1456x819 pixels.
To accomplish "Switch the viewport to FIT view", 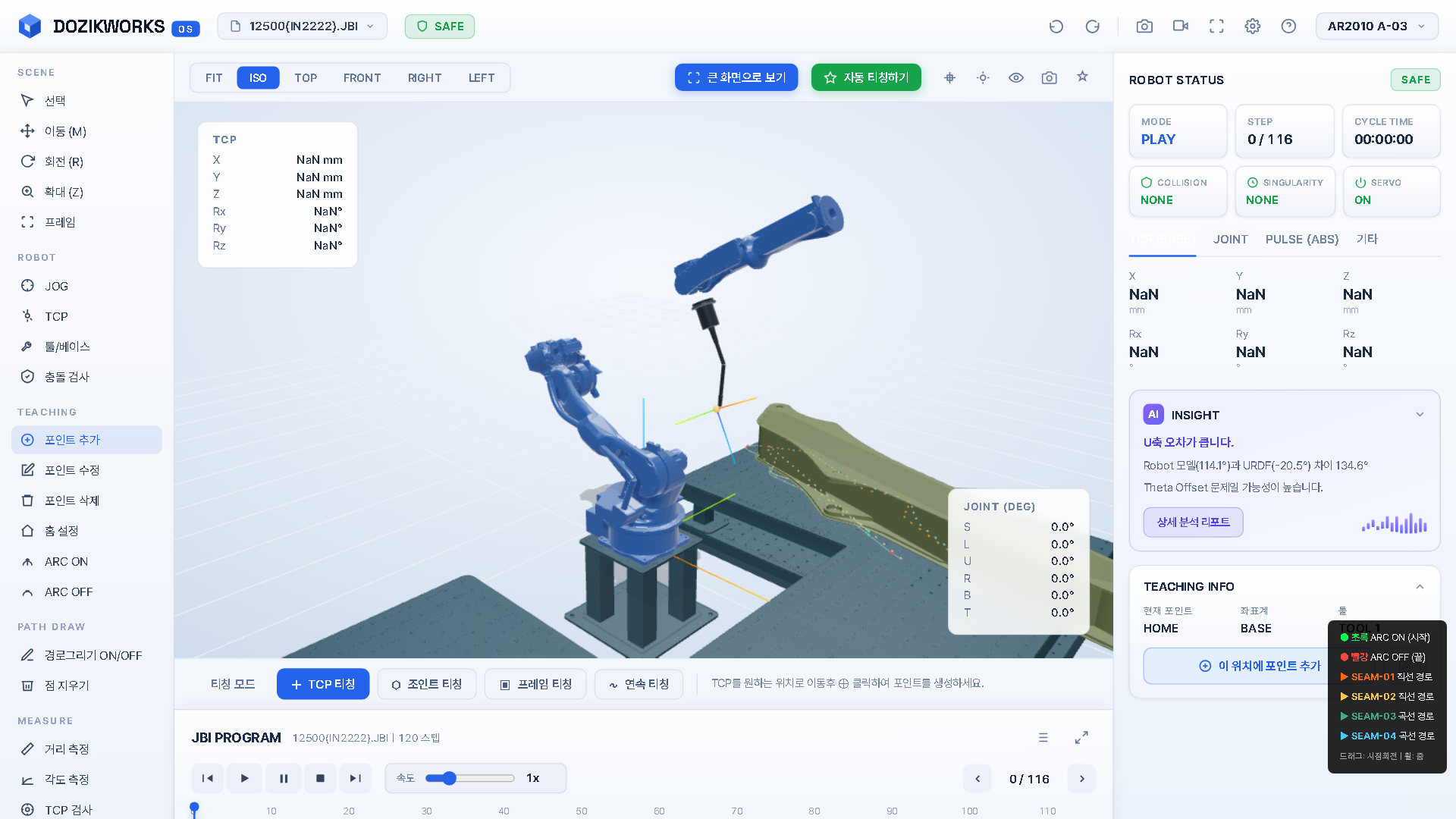I will [x=214, y=78].
